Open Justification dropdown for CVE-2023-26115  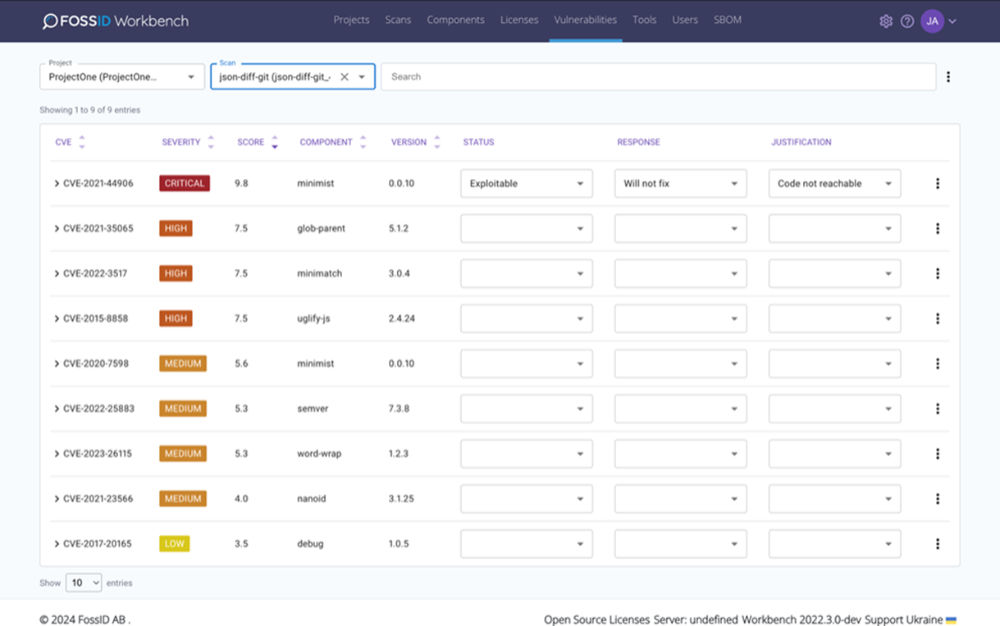click(x=834, y=454)
